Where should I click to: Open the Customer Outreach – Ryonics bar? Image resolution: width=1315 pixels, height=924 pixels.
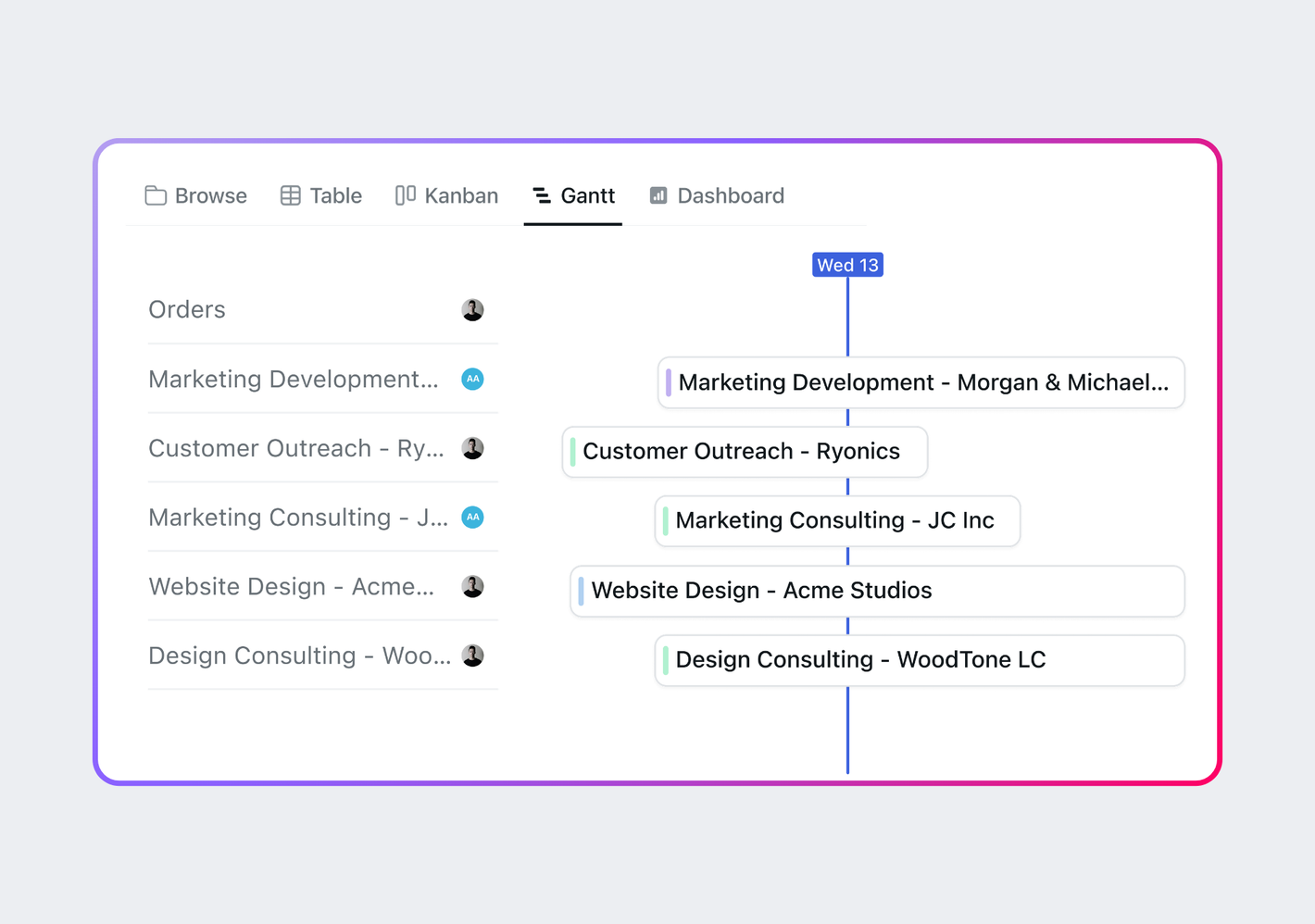pyautogui.click(x=744, y=452)
